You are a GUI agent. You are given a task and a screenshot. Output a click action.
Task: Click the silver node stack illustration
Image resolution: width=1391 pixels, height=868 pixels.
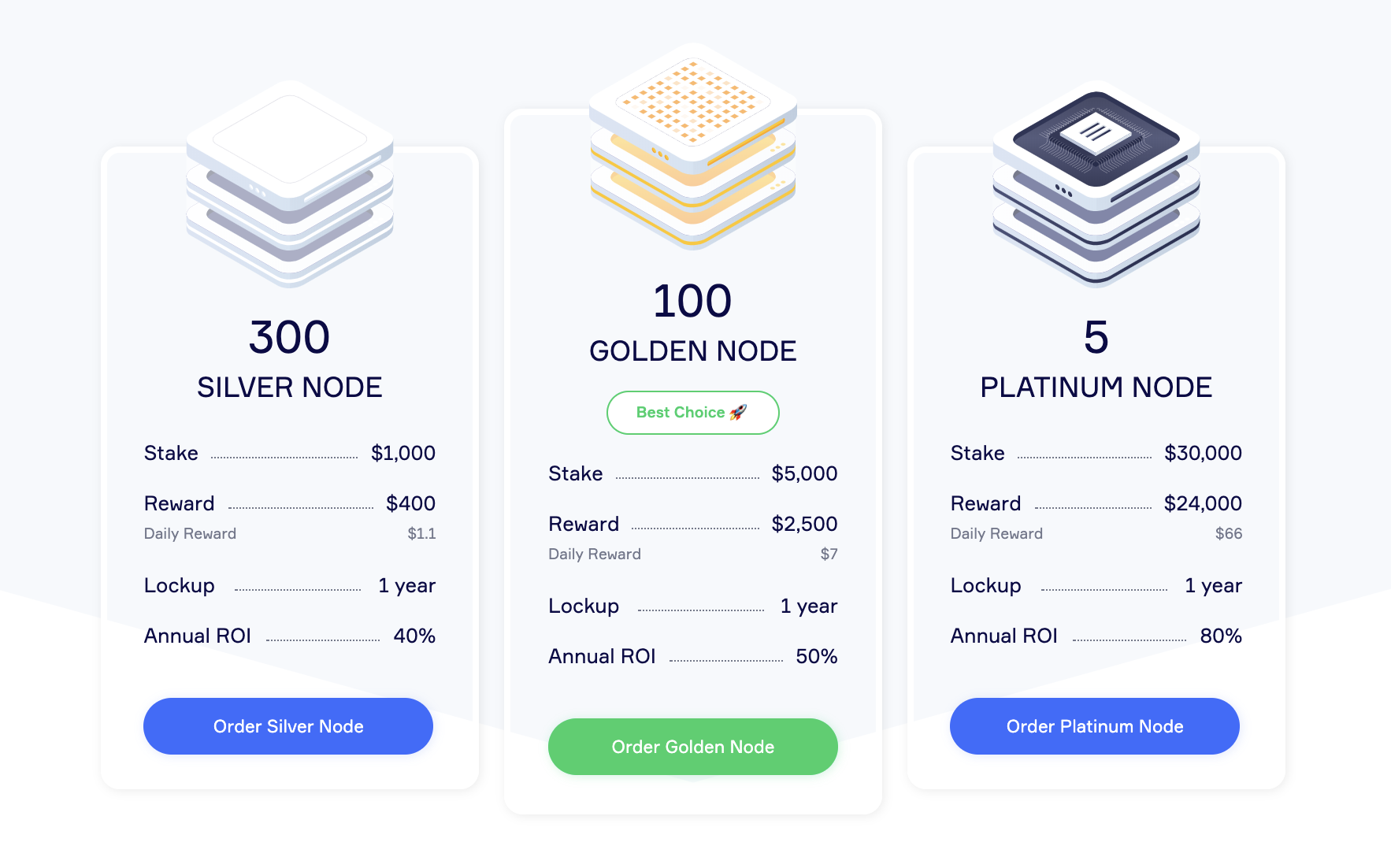[x=290, y=184]
